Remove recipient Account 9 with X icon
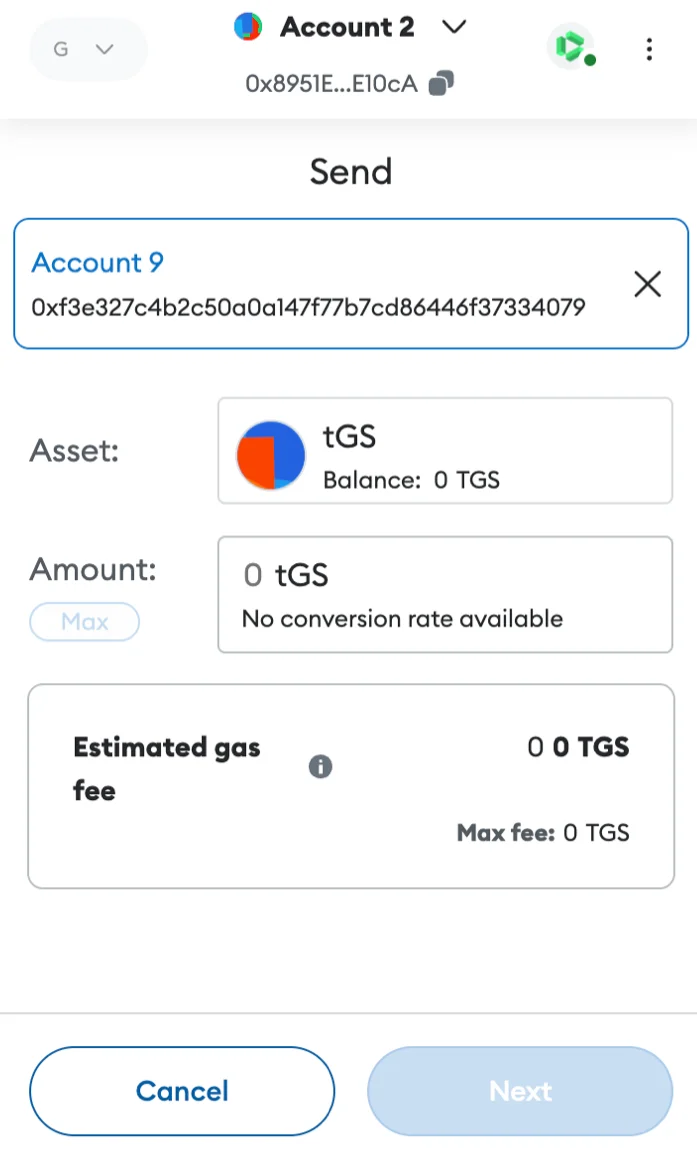697x1161 pixels. pyautogui.click(x=647, y=284)
